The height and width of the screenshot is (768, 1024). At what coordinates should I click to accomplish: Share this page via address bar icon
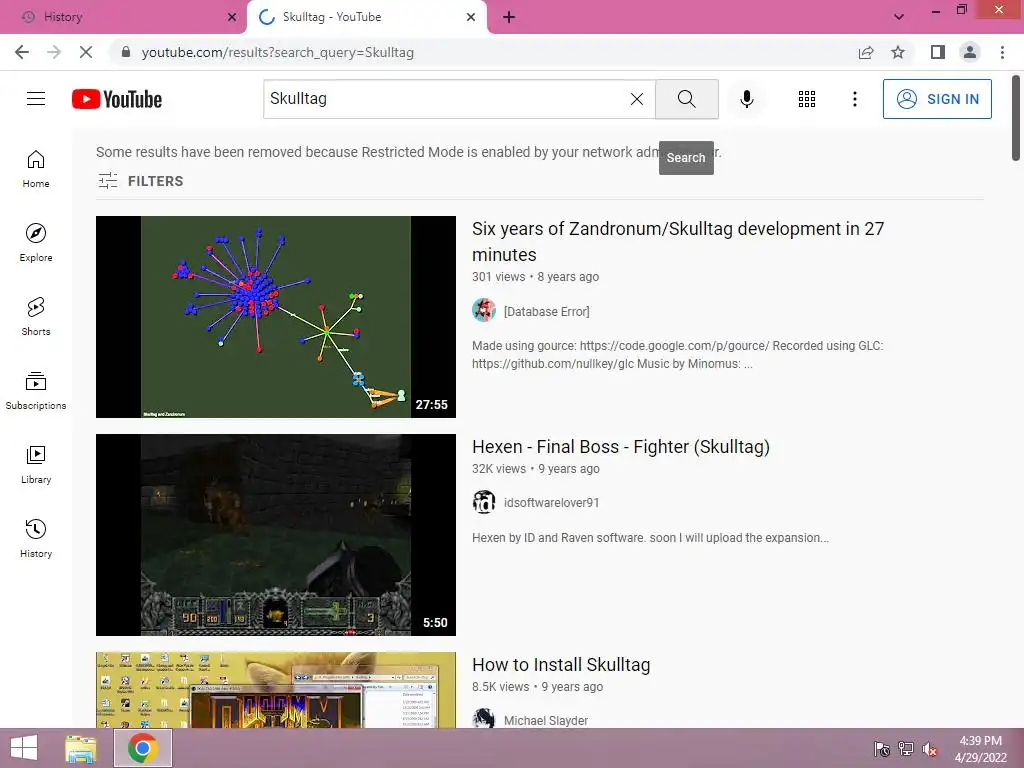(866, 52)
